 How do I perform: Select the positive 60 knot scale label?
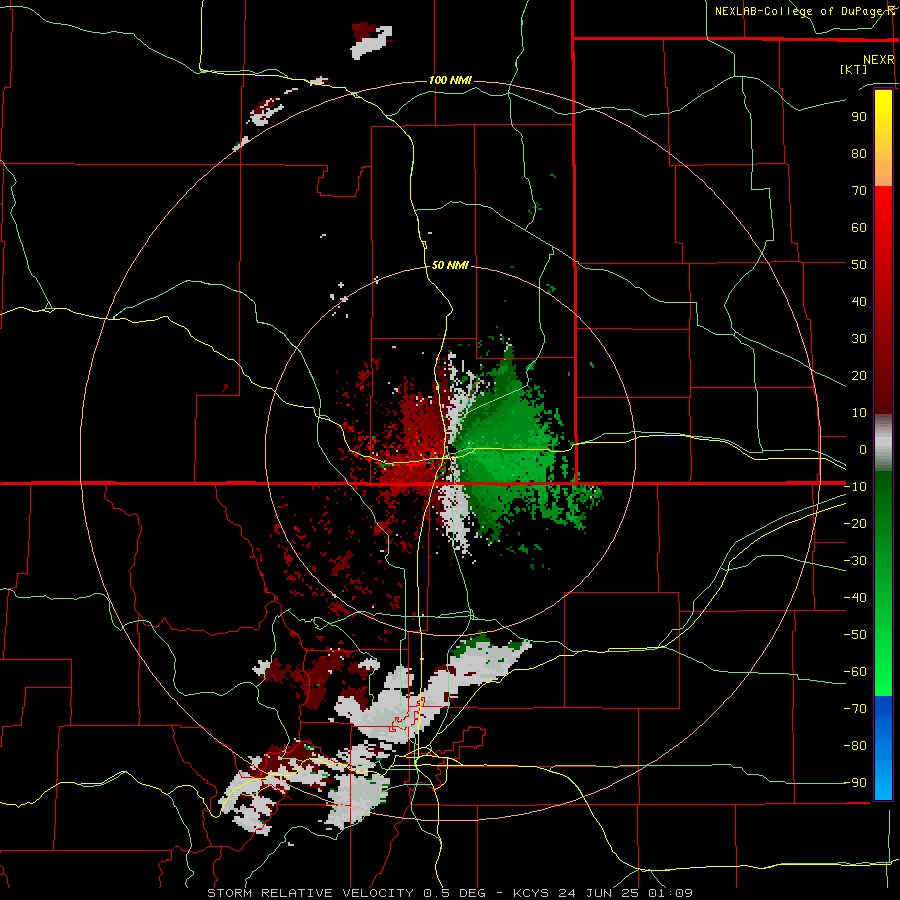coord(859,228)
